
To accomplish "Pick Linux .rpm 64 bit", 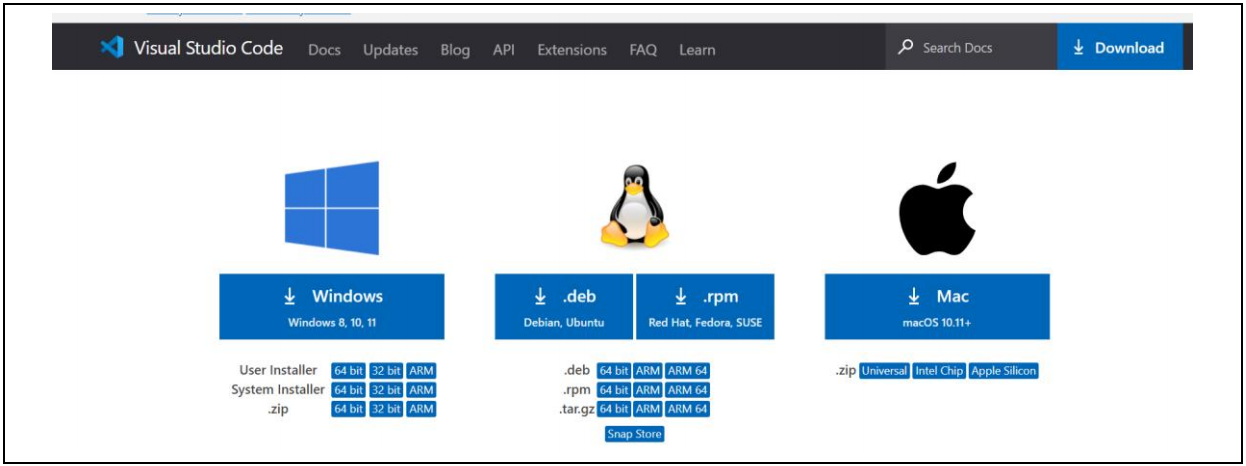I will [x=614, y=390].
